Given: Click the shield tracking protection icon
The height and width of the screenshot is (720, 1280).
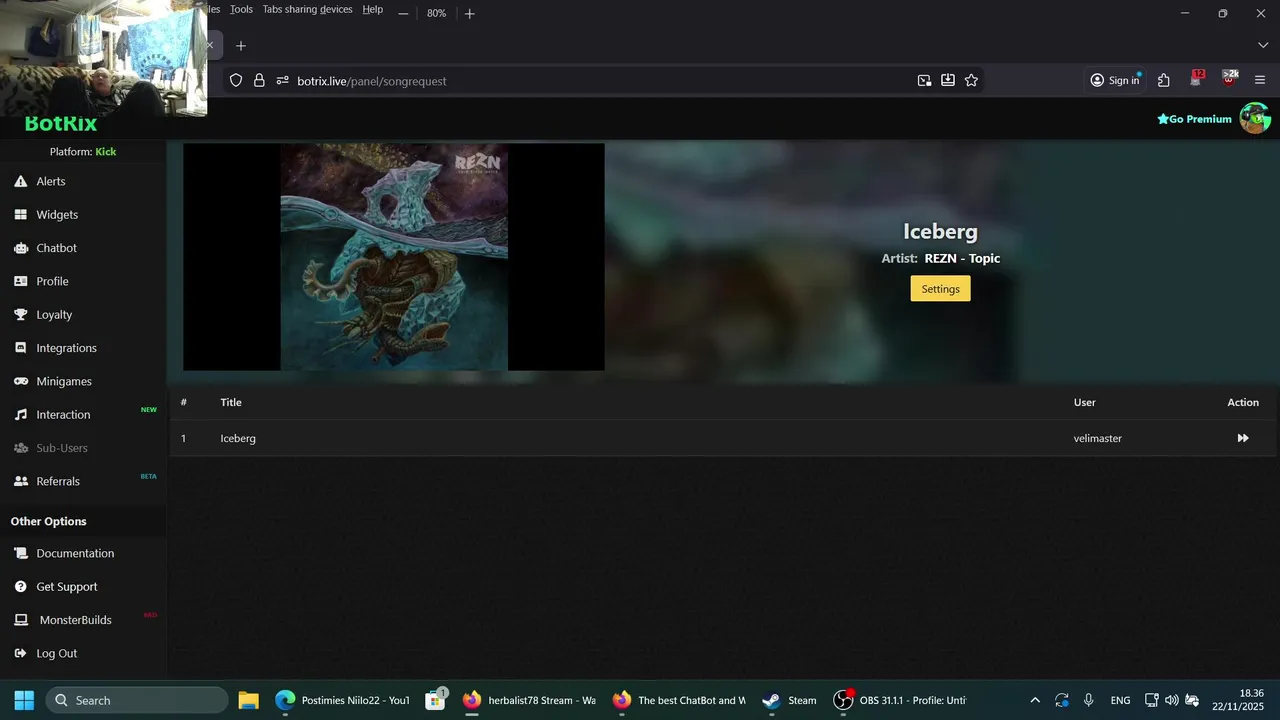Looking at the screenshot, I should tap(236, 80).
